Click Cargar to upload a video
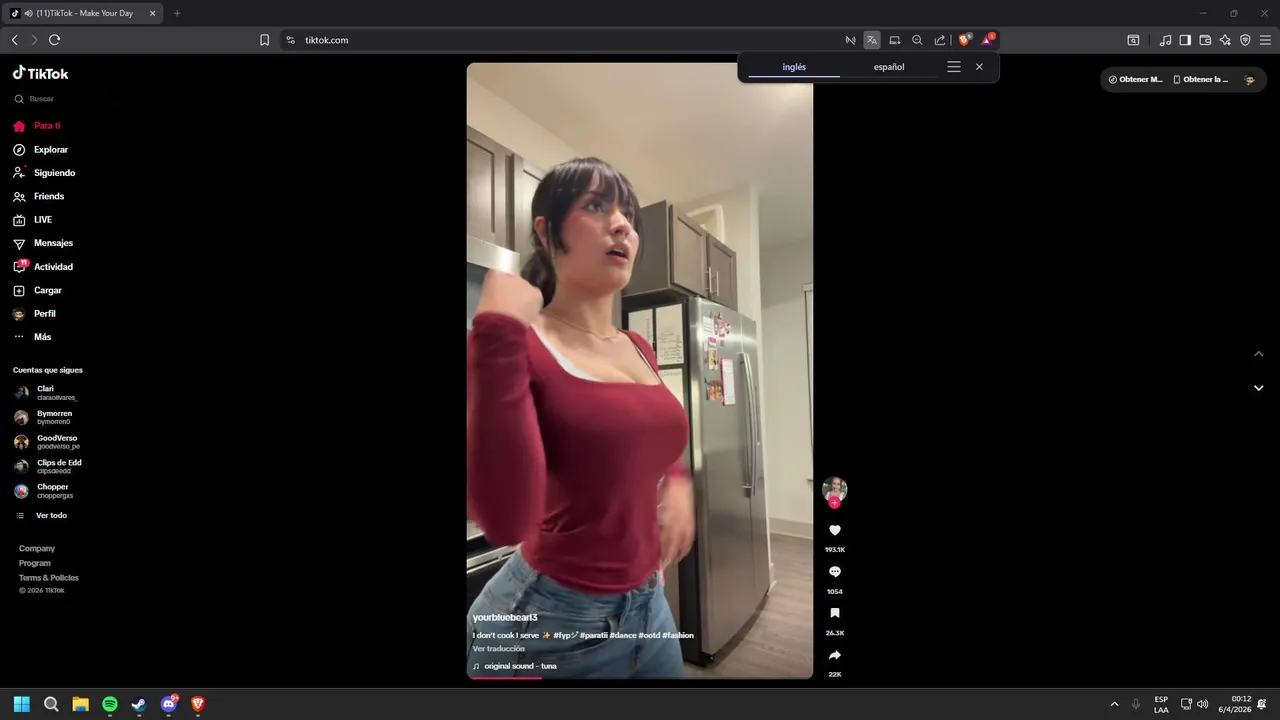Image resolution: width=1280 pixels, height=720 pixels. click(x=38, y=290)
